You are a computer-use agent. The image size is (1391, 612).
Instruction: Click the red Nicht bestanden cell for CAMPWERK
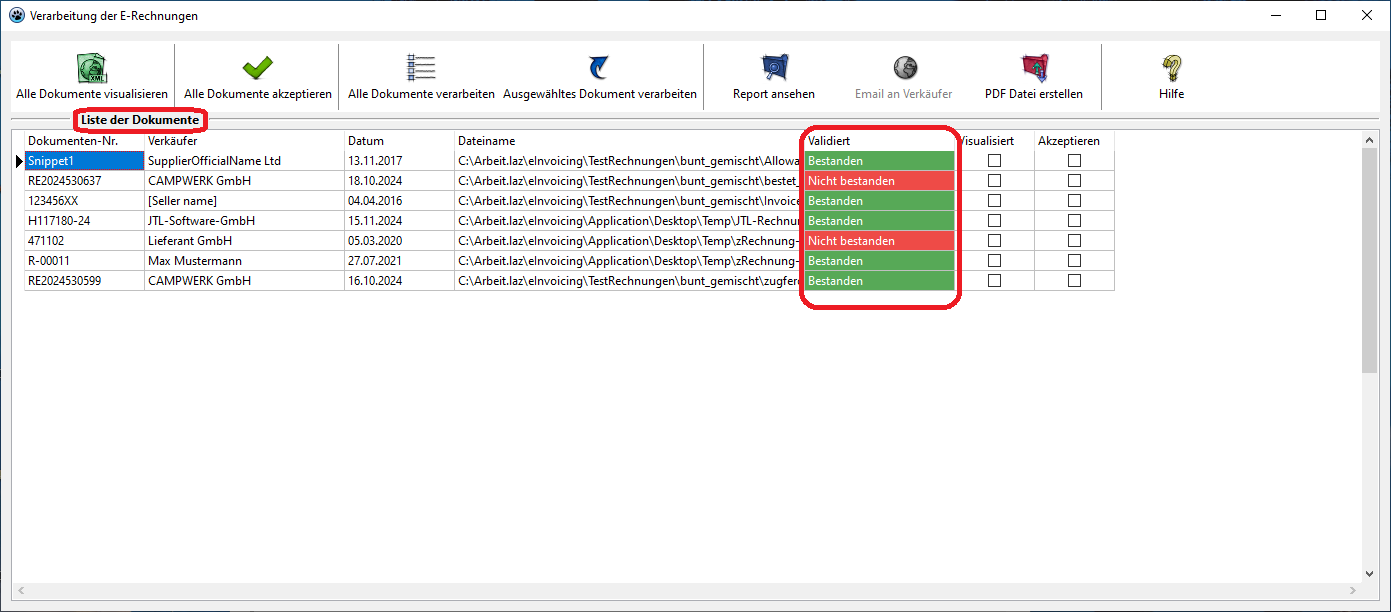click(878, 181)
